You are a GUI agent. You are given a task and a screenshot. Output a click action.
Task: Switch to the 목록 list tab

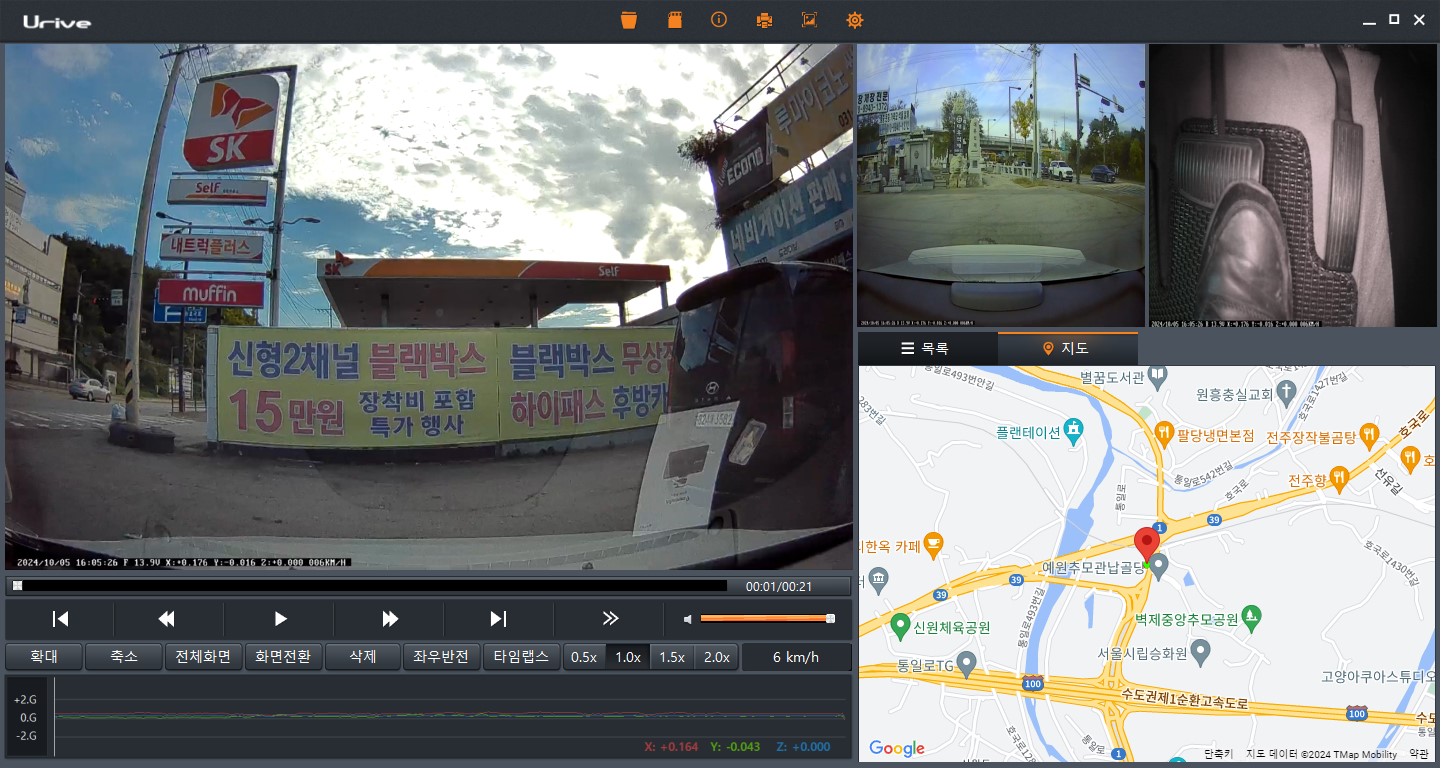click(927, 348)
